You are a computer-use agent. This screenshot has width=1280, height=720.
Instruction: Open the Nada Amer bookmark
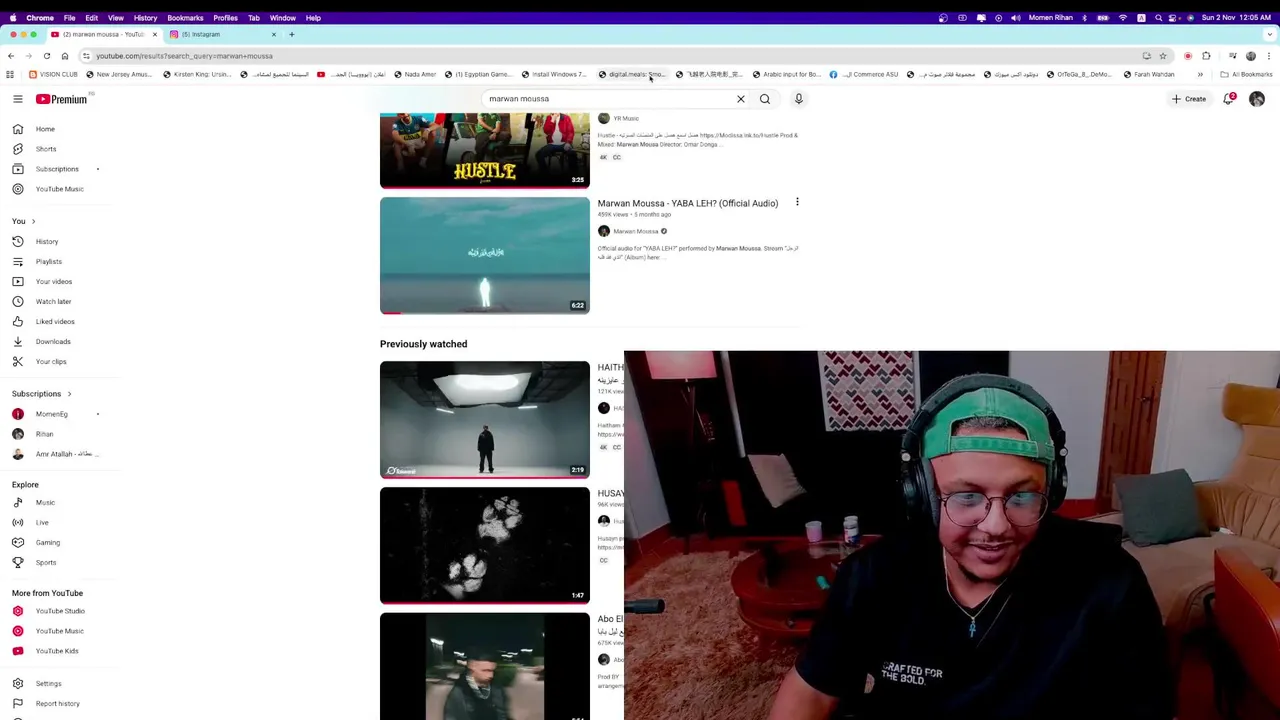415,74
